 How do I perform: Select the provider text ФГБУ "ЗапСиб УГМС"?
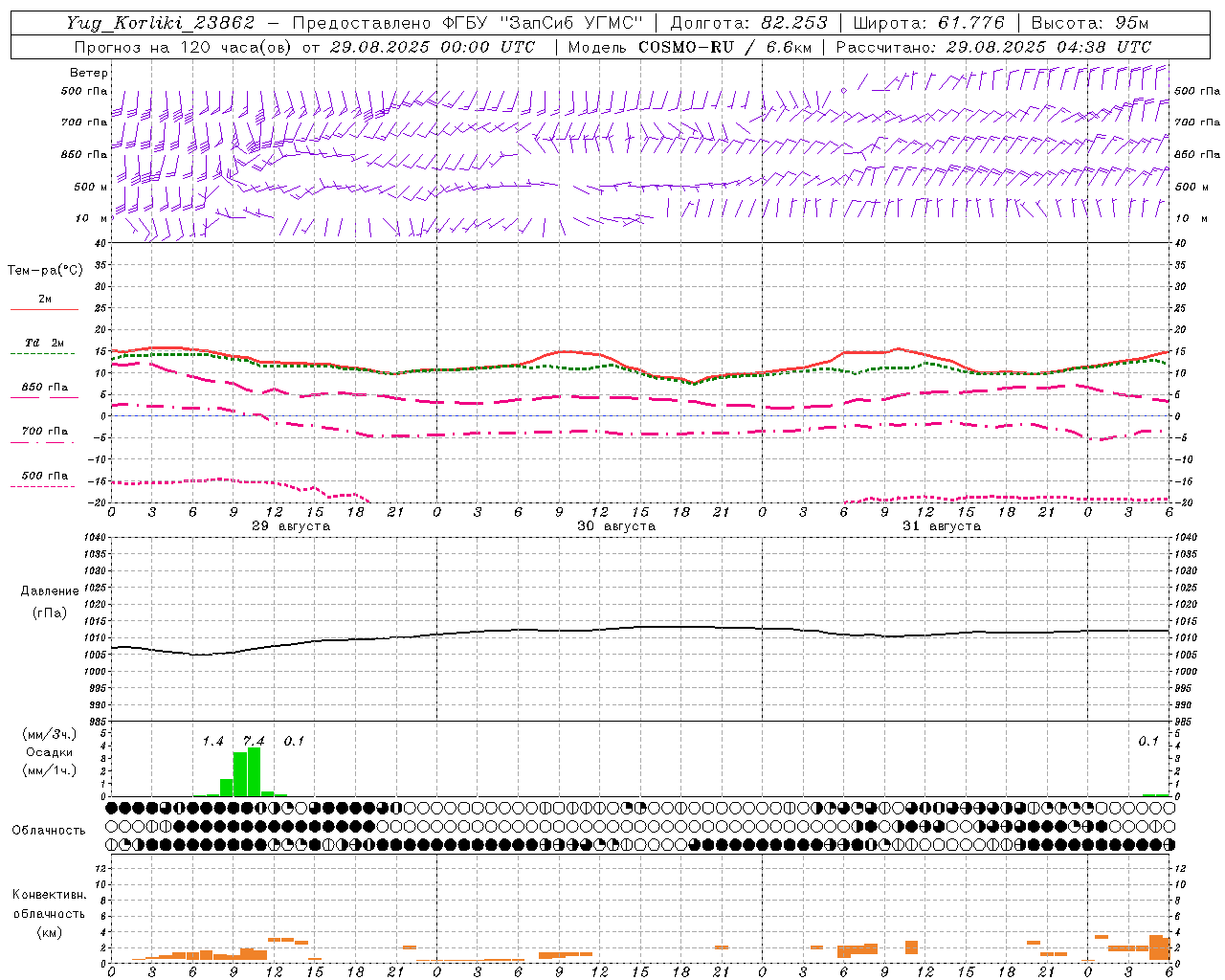[542, 23]
